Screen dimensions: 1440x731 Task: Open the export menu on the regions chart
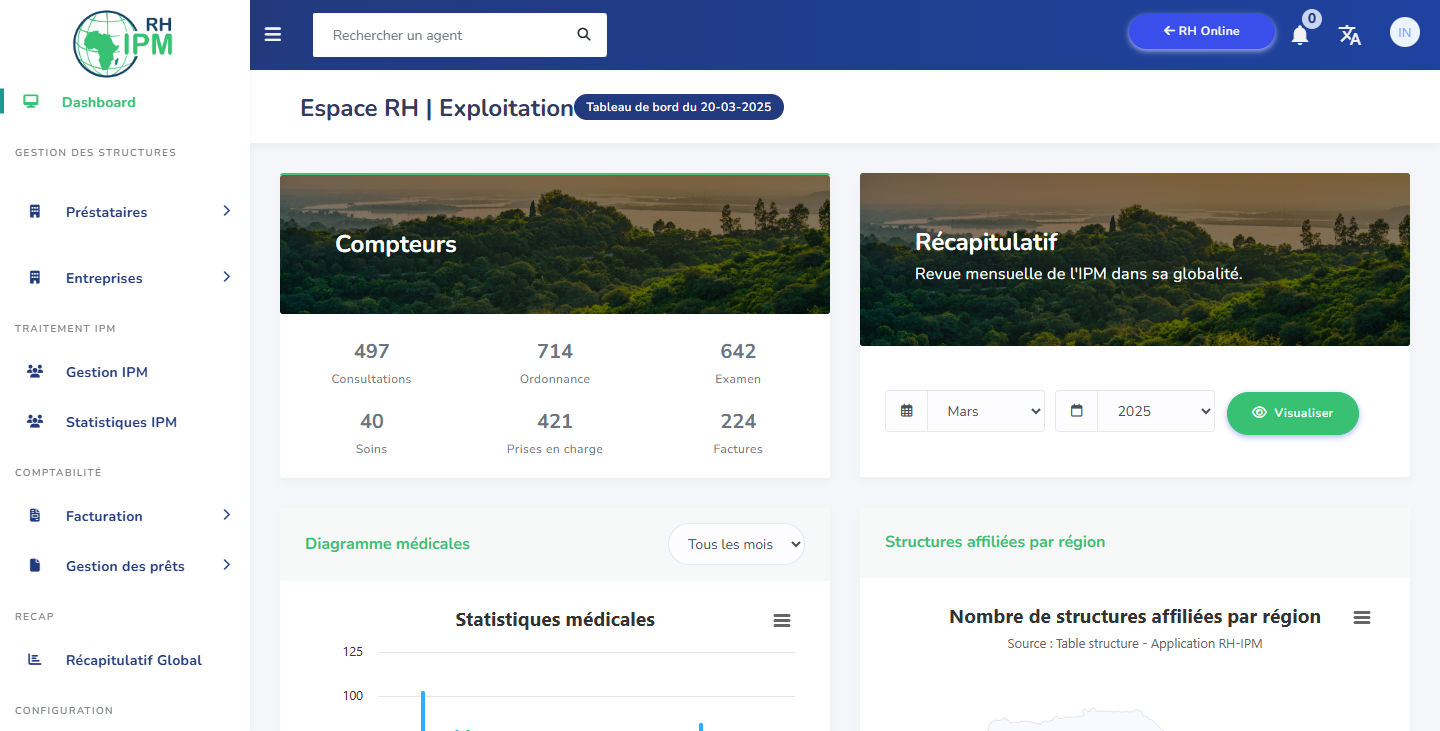coord(1362,617)
